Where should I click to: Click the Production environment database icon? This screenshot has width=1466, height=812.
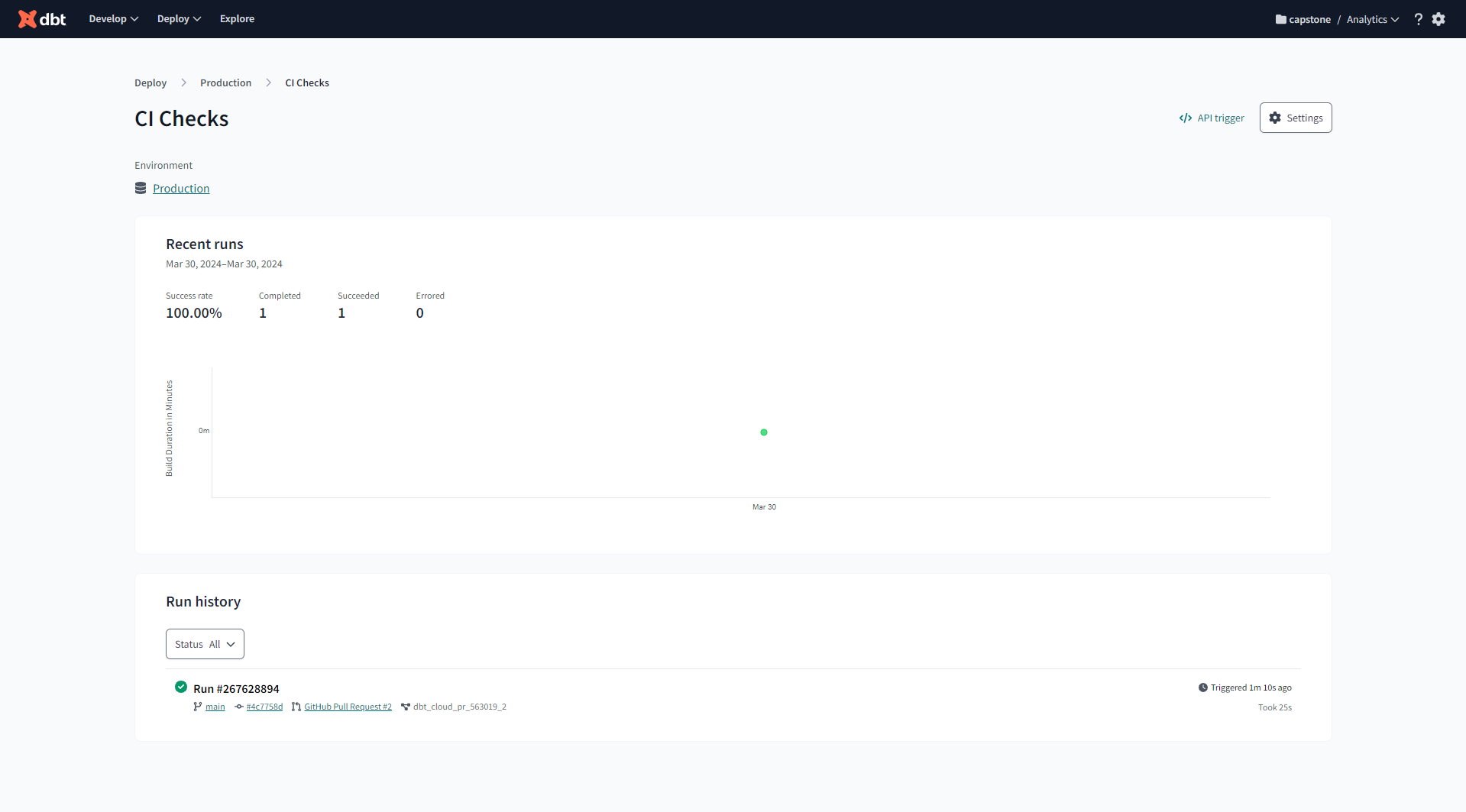pos(141,188)
